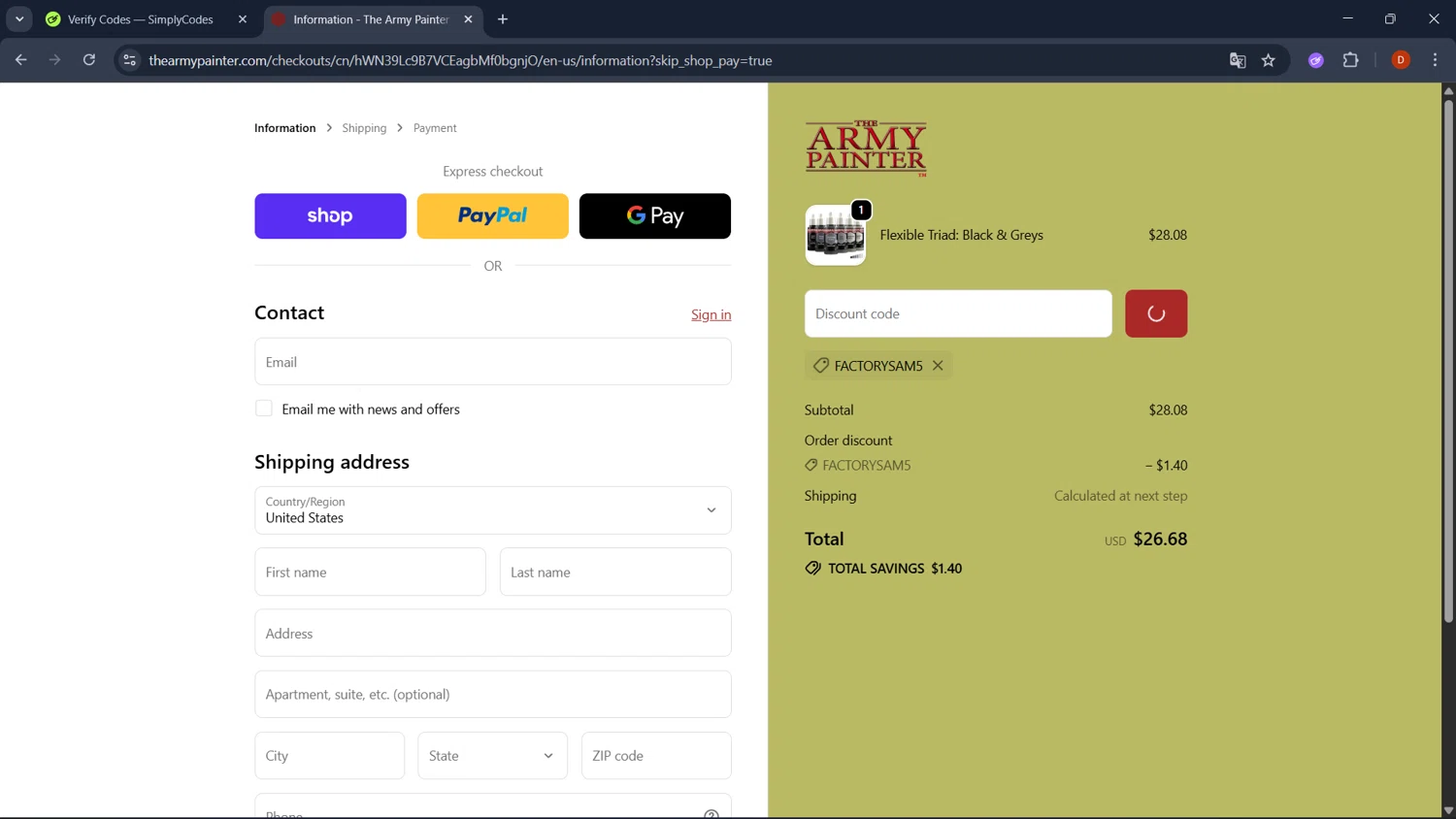Reload the checkout page

click(89, 60)
